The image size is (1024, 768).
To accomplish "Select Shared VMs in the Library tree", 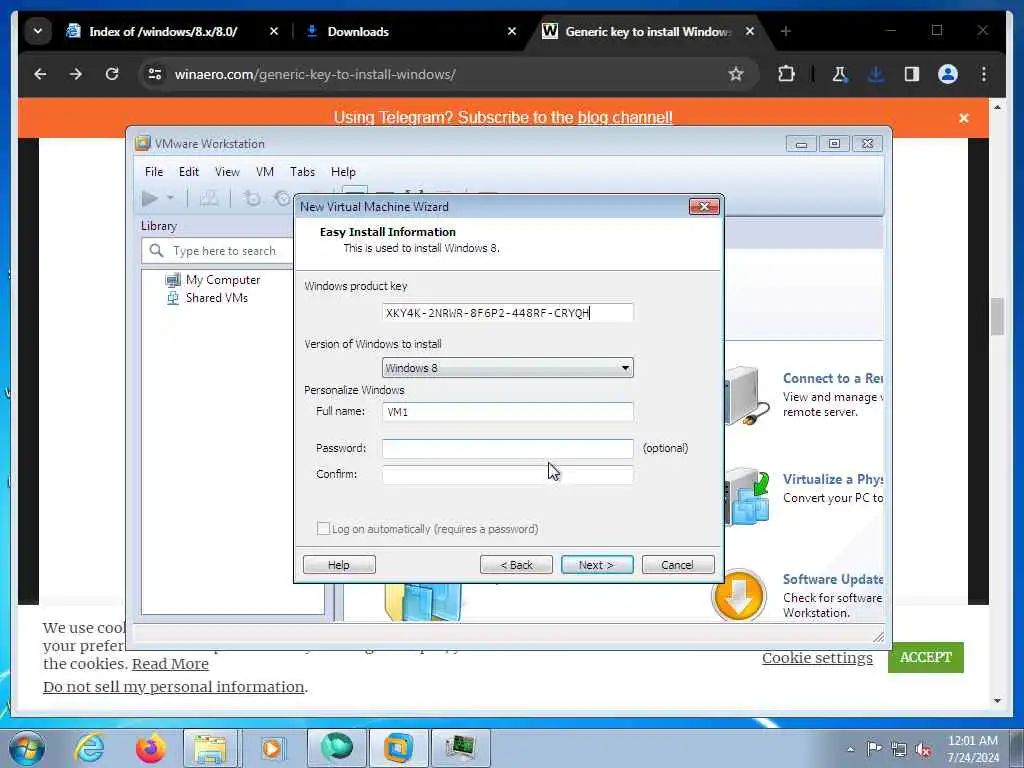I will 208,298.
